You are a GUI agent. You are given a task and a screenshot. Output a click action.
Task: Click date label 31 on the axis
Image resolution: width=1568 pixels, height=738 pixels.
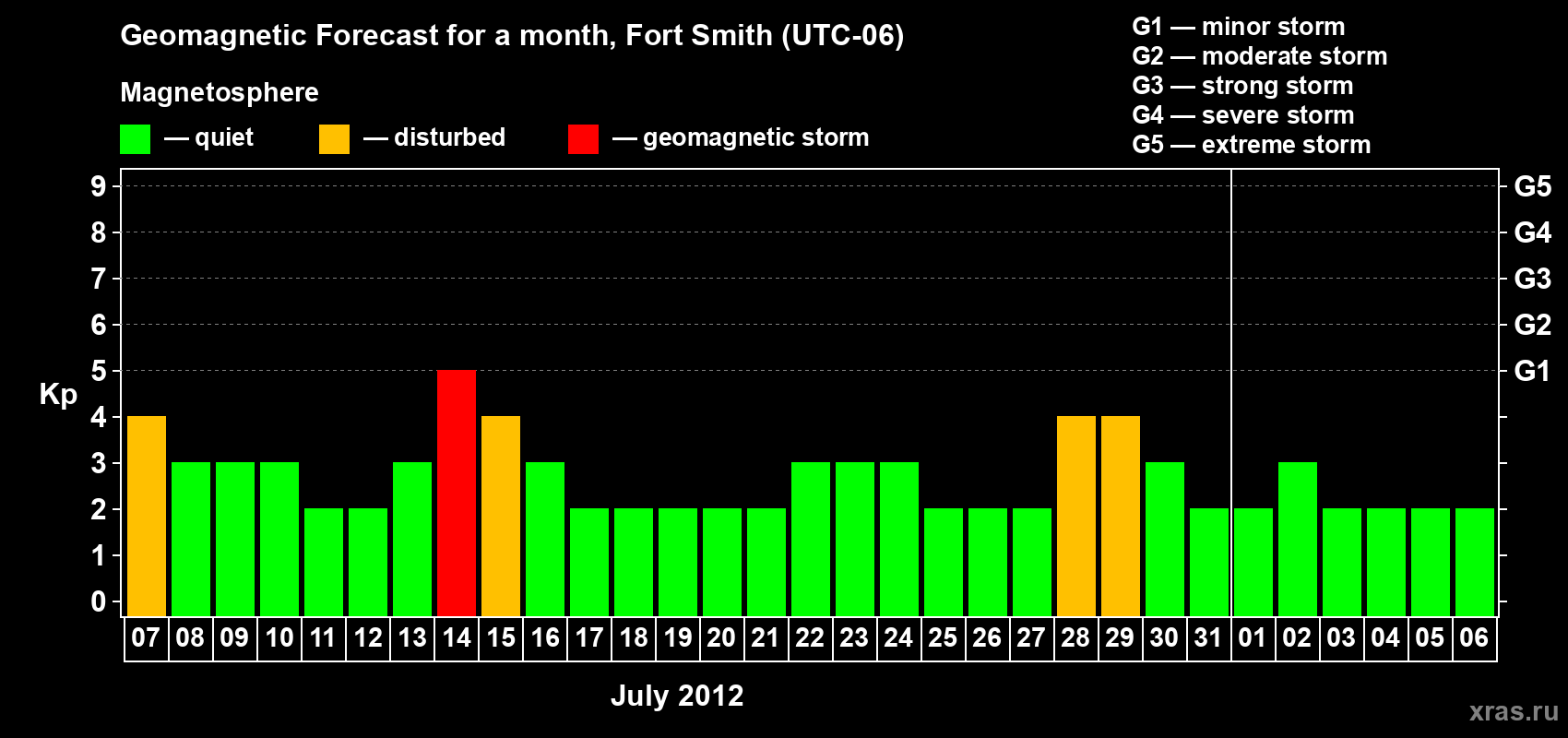click(x=1208, y=637)
